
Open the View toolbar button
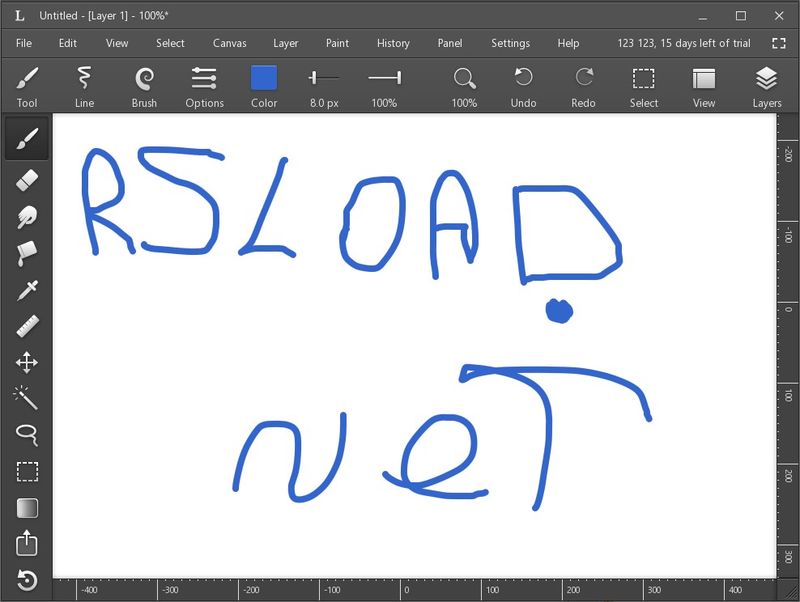tap(704, 87)
